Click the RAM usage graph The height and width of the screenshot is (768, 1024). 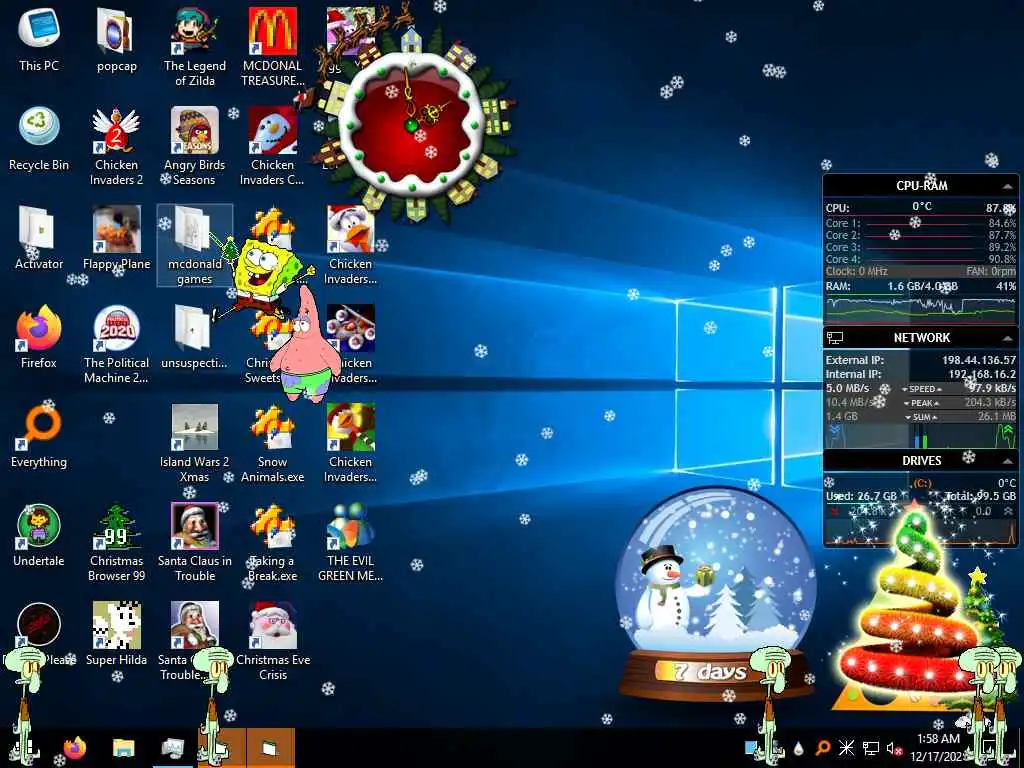coord(921,308)
